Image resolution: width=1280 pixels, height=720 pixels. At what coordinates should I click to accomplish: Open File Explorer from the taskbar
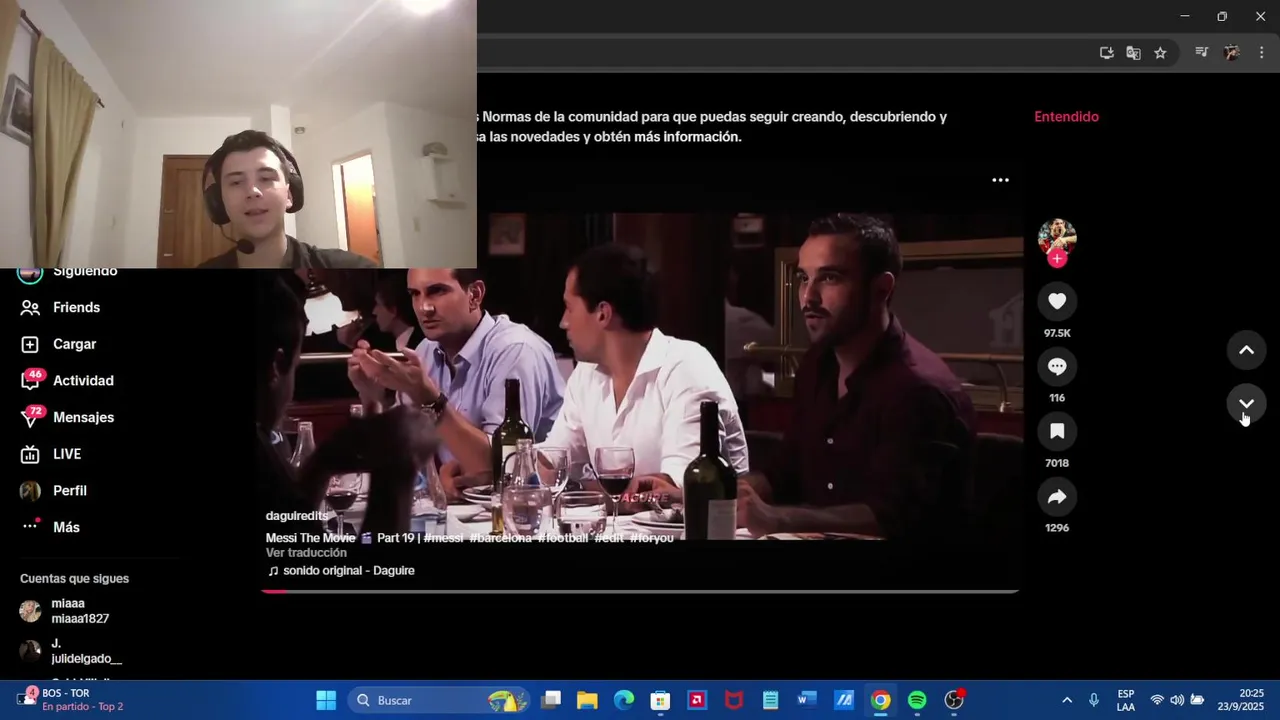coord(587,700)
